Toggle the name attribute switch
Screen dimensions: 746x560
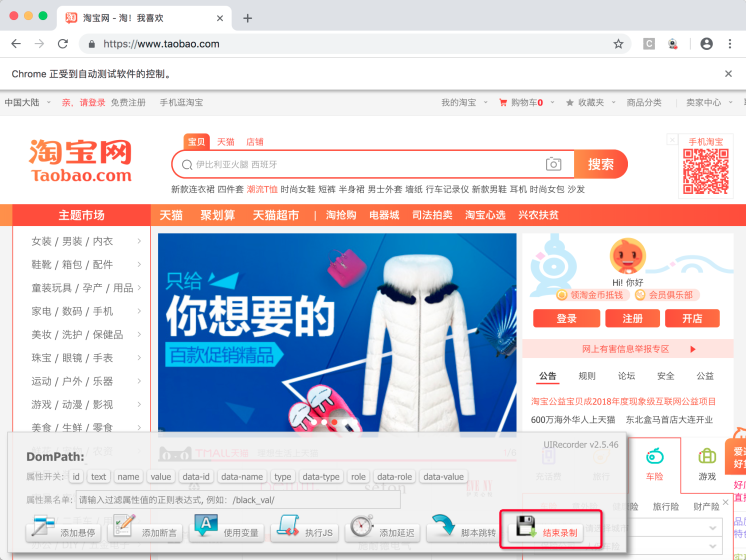click(x=128, y=477)
